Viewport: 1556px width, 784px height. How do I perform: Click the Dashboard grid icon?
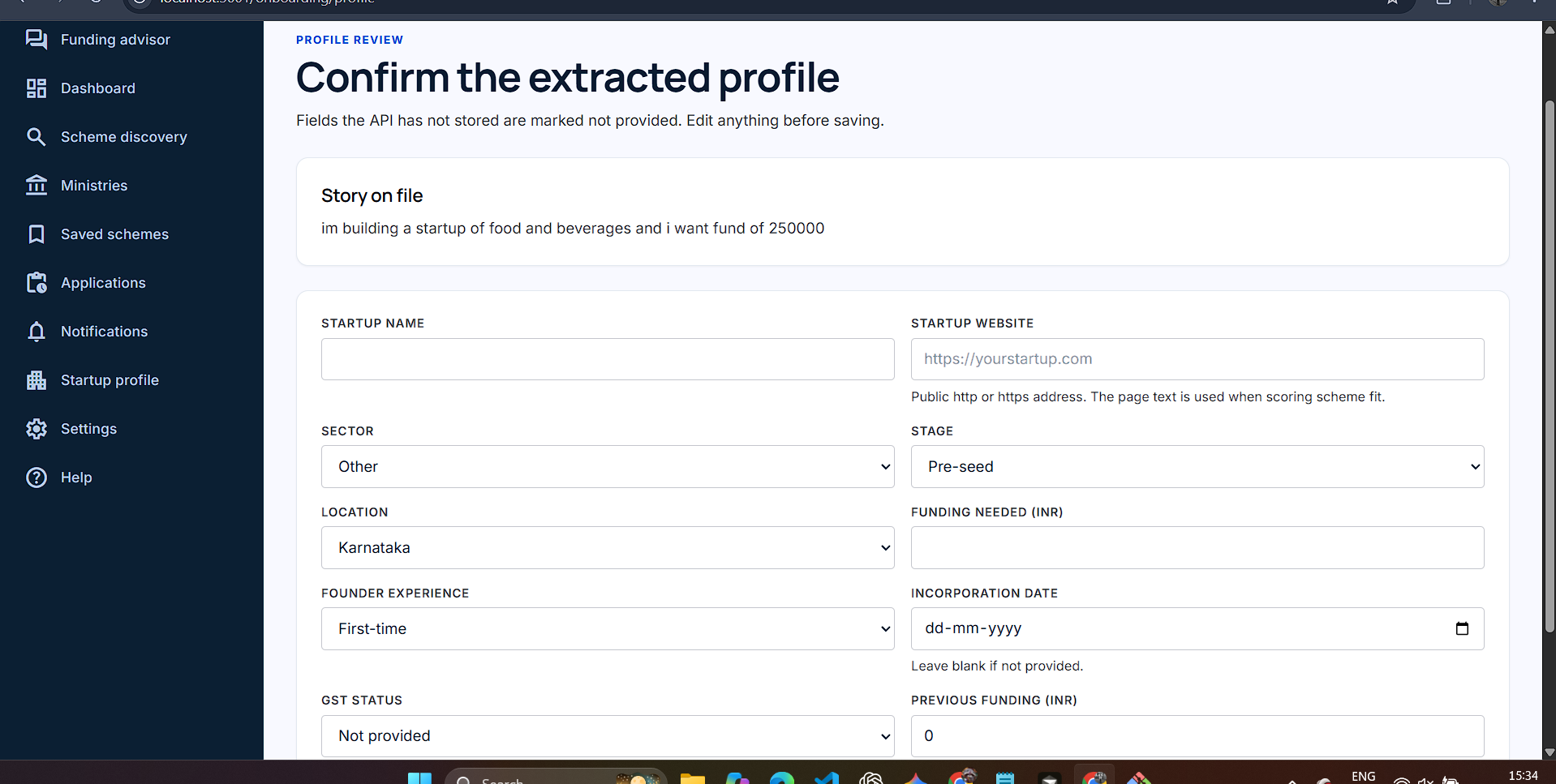coord(37,88)
